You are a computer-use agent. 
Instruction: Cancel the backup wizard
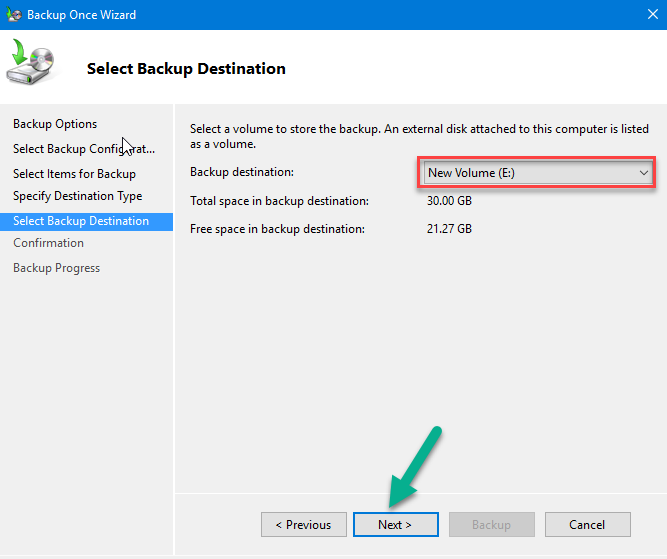[x=587, y=525]
